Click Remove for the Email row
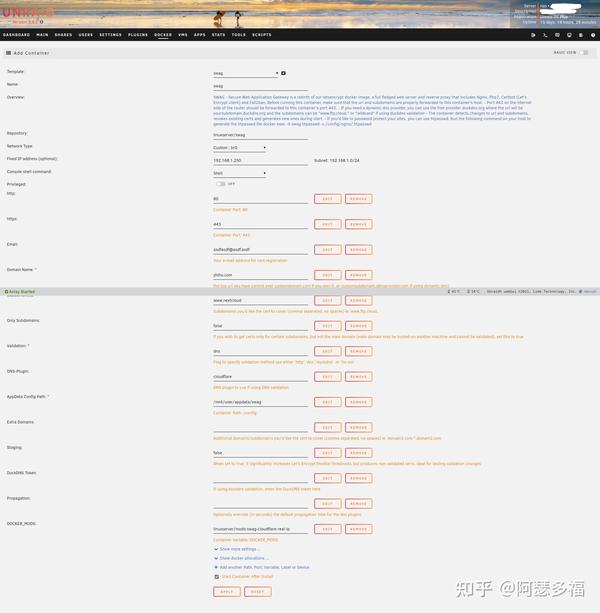Screen dimensions: 600x613 click(x=358, y=250)
